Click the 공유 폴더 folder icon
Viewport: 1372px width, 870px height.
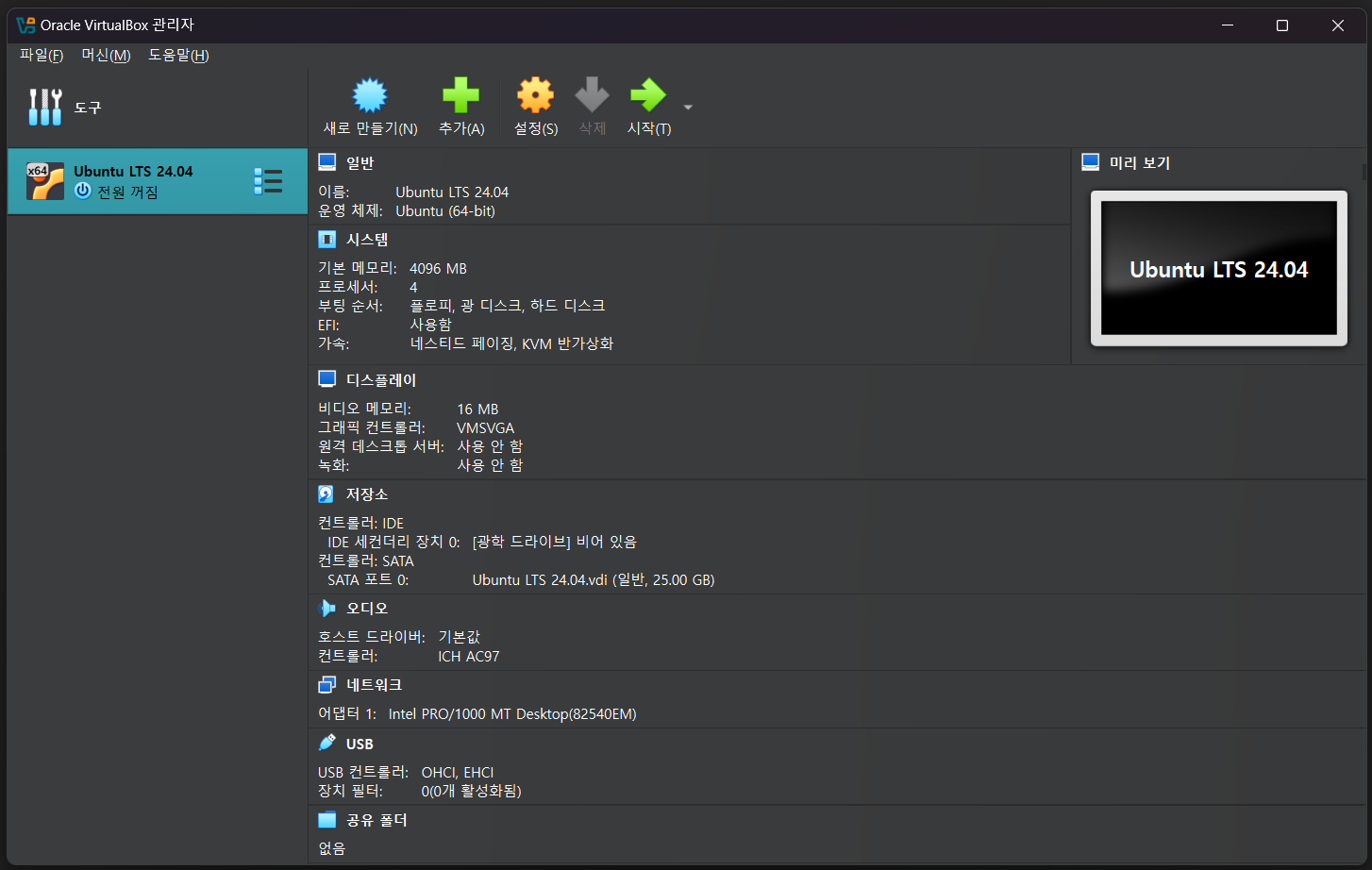pos(327,819)
